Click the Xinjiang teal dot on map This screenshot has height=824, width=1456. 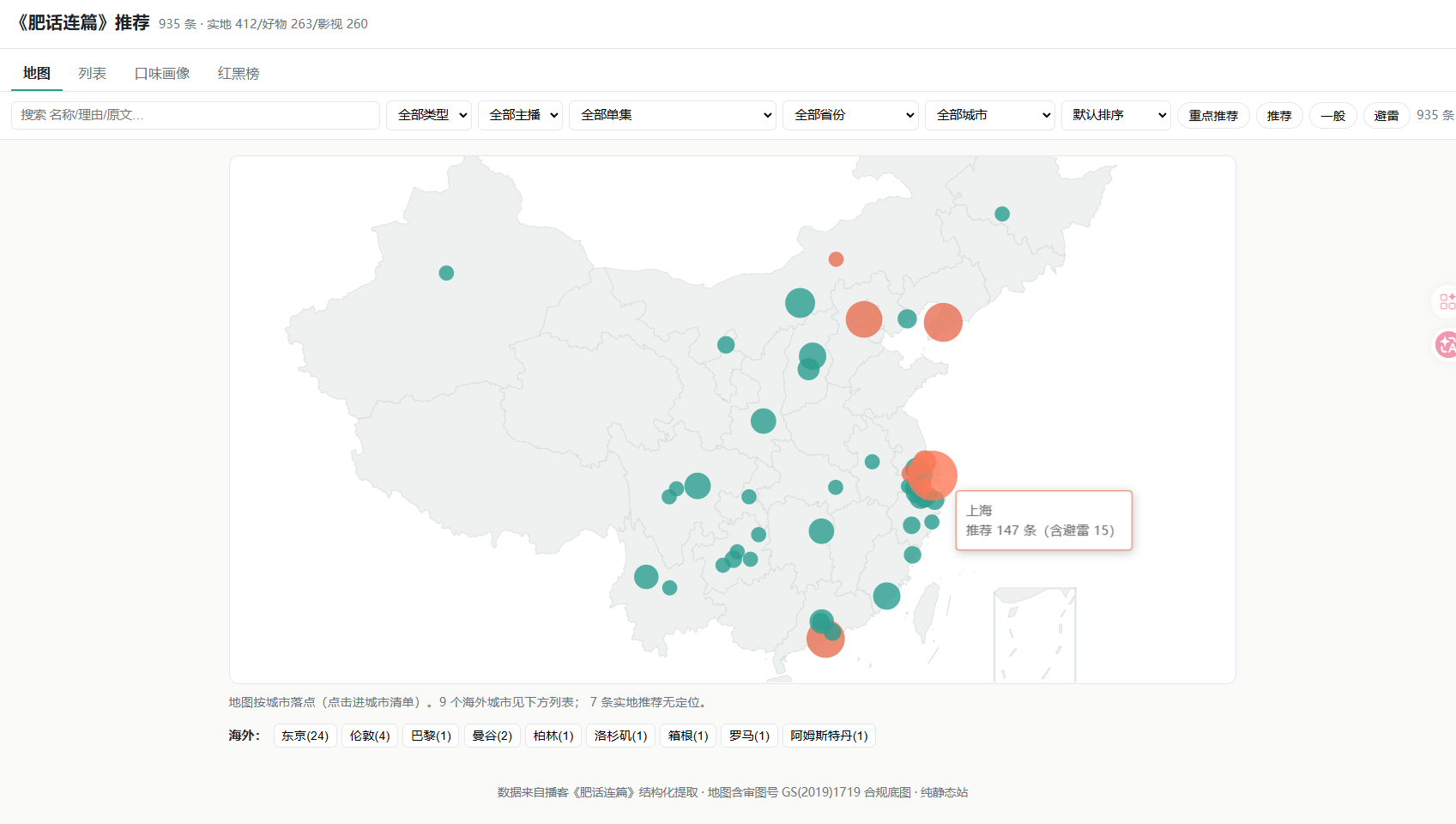446,273
